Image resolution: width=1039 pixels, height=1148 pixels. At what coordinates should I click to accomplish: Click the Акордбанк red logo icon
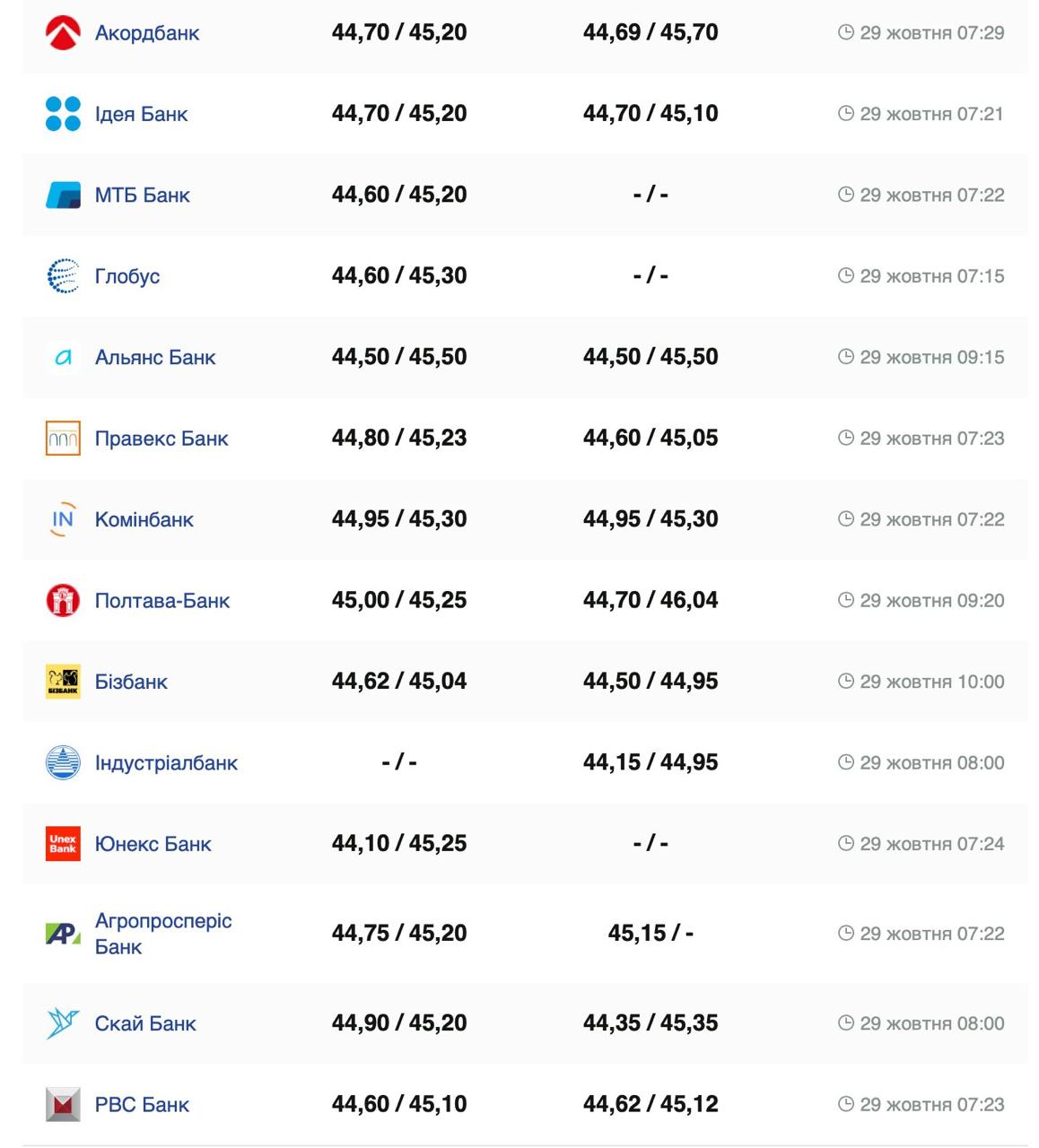tap(63, 33)
